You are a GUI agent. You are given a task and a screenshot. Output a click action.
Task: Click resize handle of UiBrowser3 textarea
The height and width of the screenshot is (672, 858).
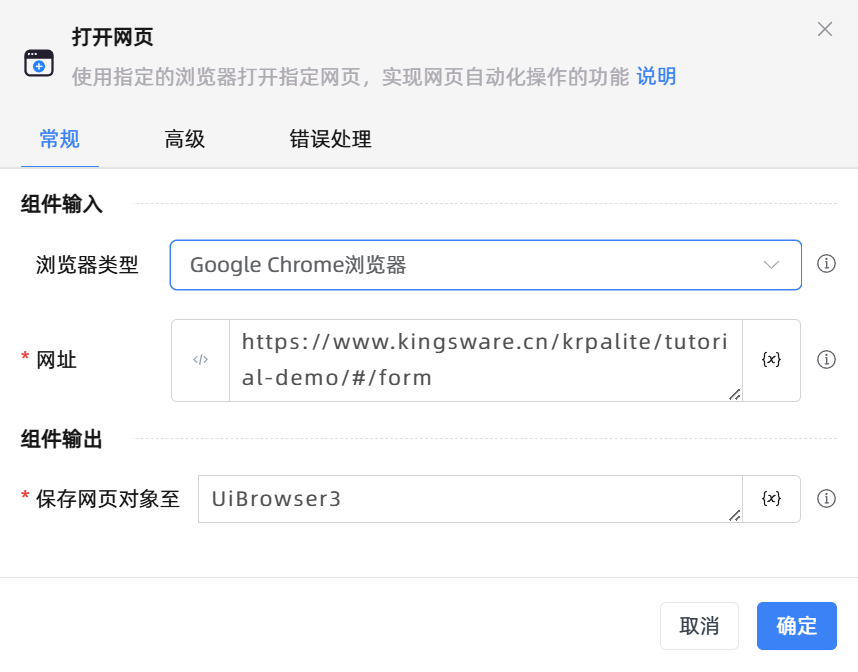735,515
